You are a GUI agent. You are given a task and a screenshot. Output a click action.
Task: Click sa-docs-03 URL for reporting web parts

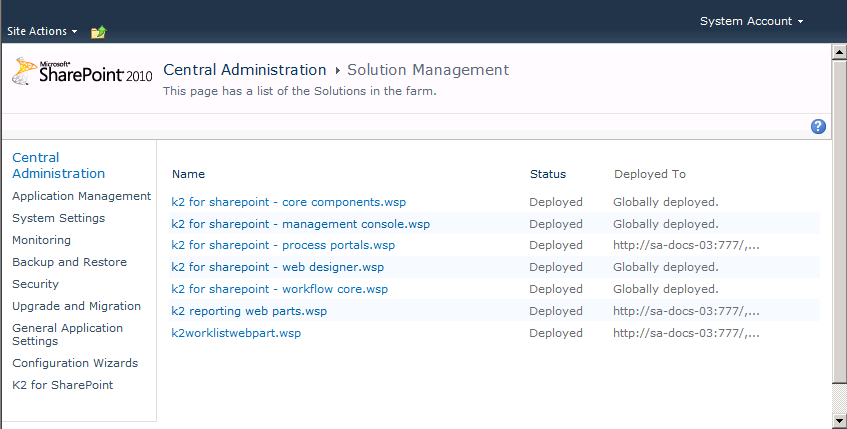pyautogui.click(x=686, y=311)
